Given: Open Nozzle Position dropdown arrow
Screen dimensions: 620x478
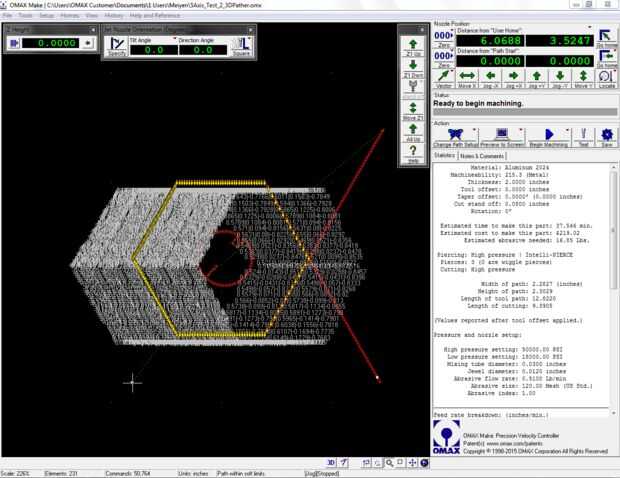Looking at the screenshot, I should (590, 27).
